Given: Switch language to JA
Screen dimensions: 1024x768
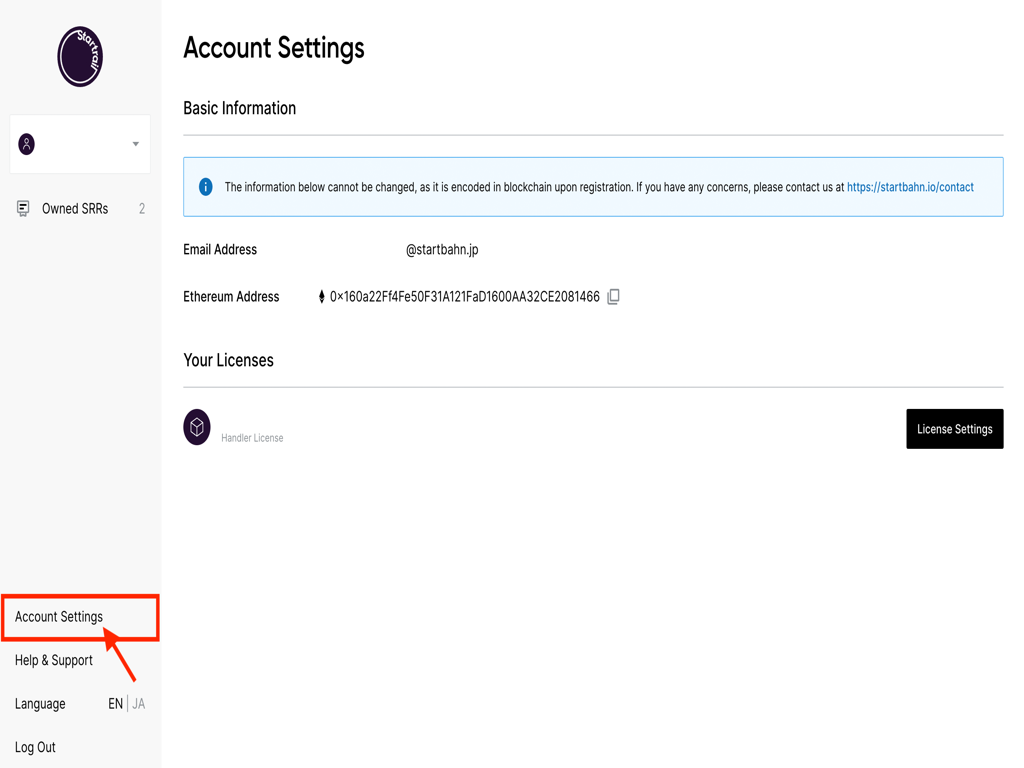Looking at the screenshot, I should point(139,704).
